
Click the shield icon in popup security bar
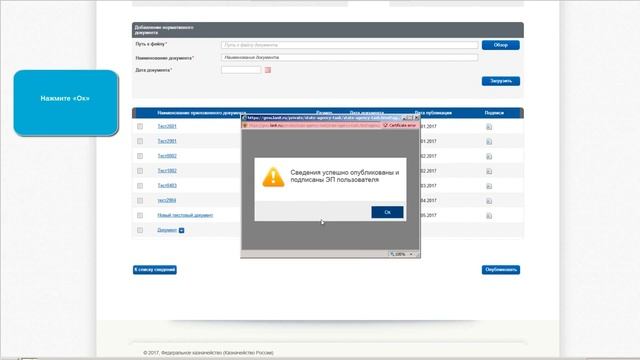coord(245,125)
